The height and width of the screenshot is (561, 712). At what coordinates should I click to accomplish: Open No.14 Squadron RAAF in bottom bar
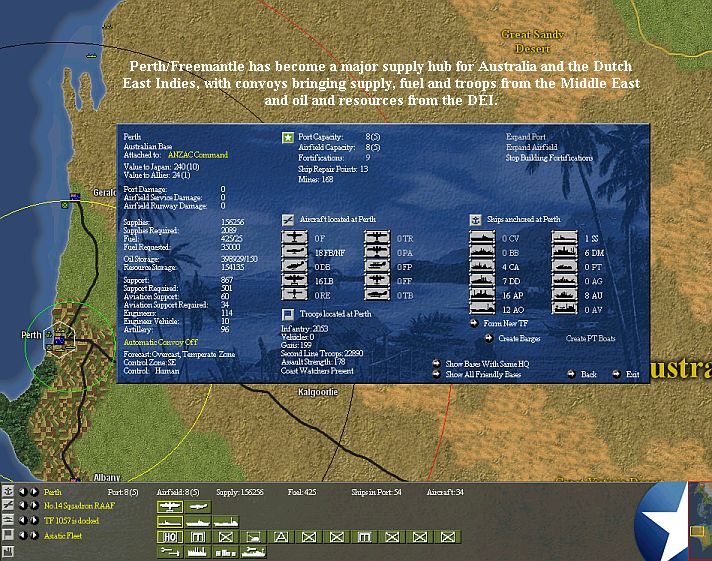79,506
